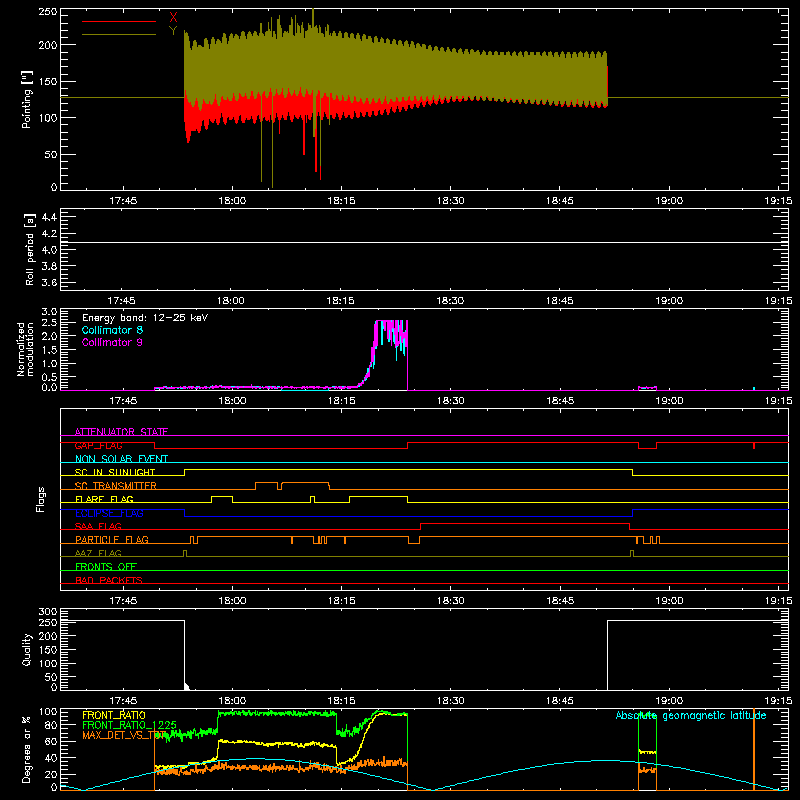
Task: Click the 17:45 time label under Pointing plot
Action: point(123,201)
